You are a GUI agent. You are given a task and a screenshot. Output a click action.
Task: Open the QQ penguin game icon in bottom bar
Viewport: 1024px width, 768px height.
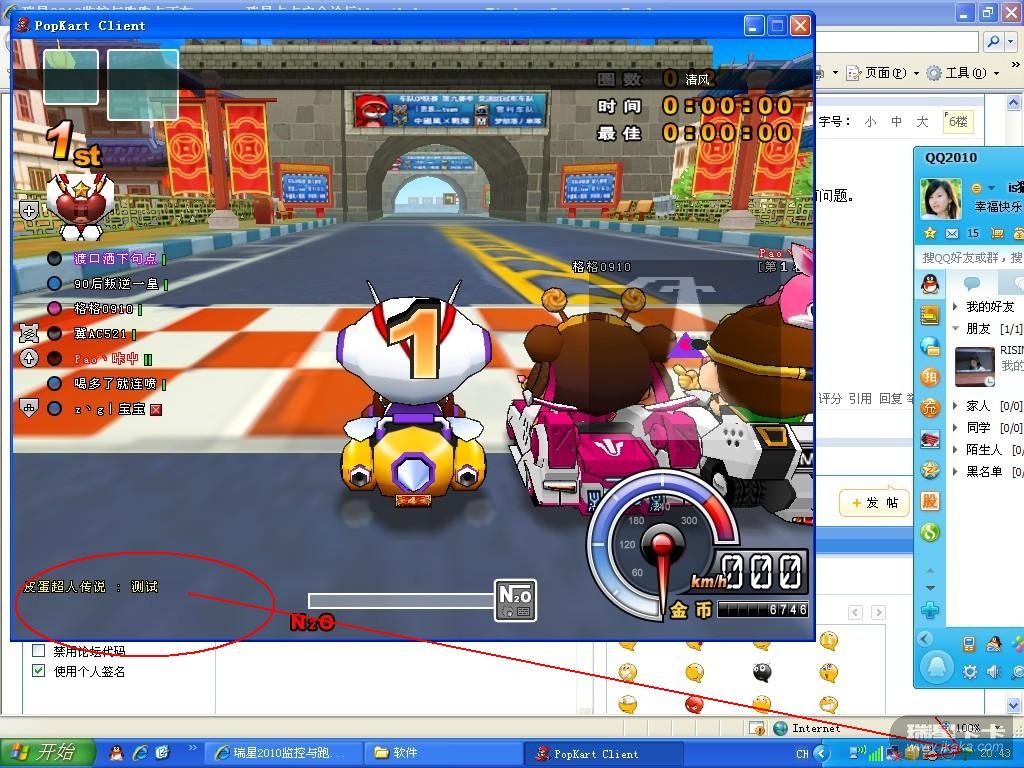click(x=993, y=644)
